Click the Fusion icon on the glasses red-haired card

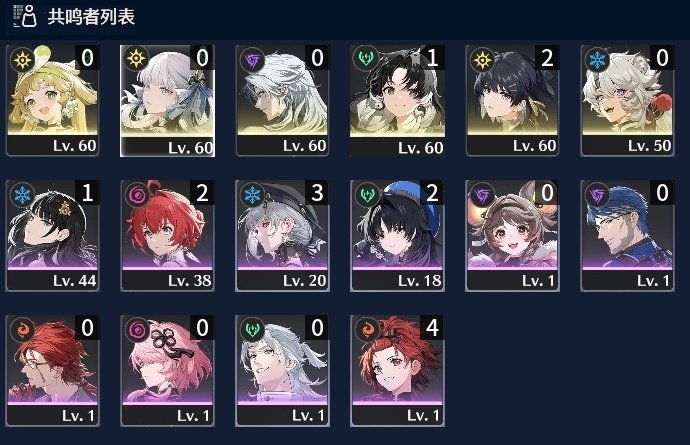click(x=22, y=329)
